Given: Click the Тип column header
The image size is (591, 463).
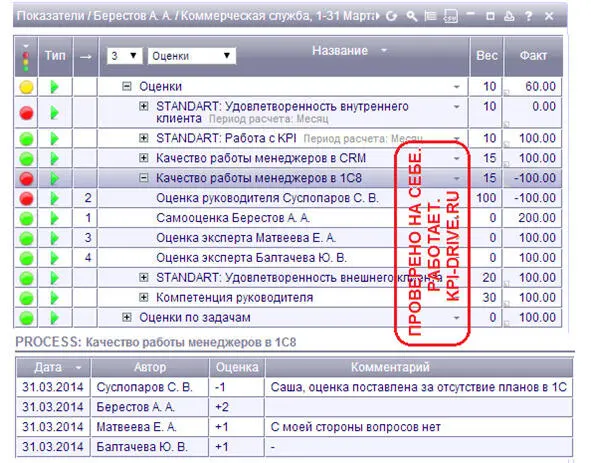Looking at the screenshot, I should click(55, 56).
